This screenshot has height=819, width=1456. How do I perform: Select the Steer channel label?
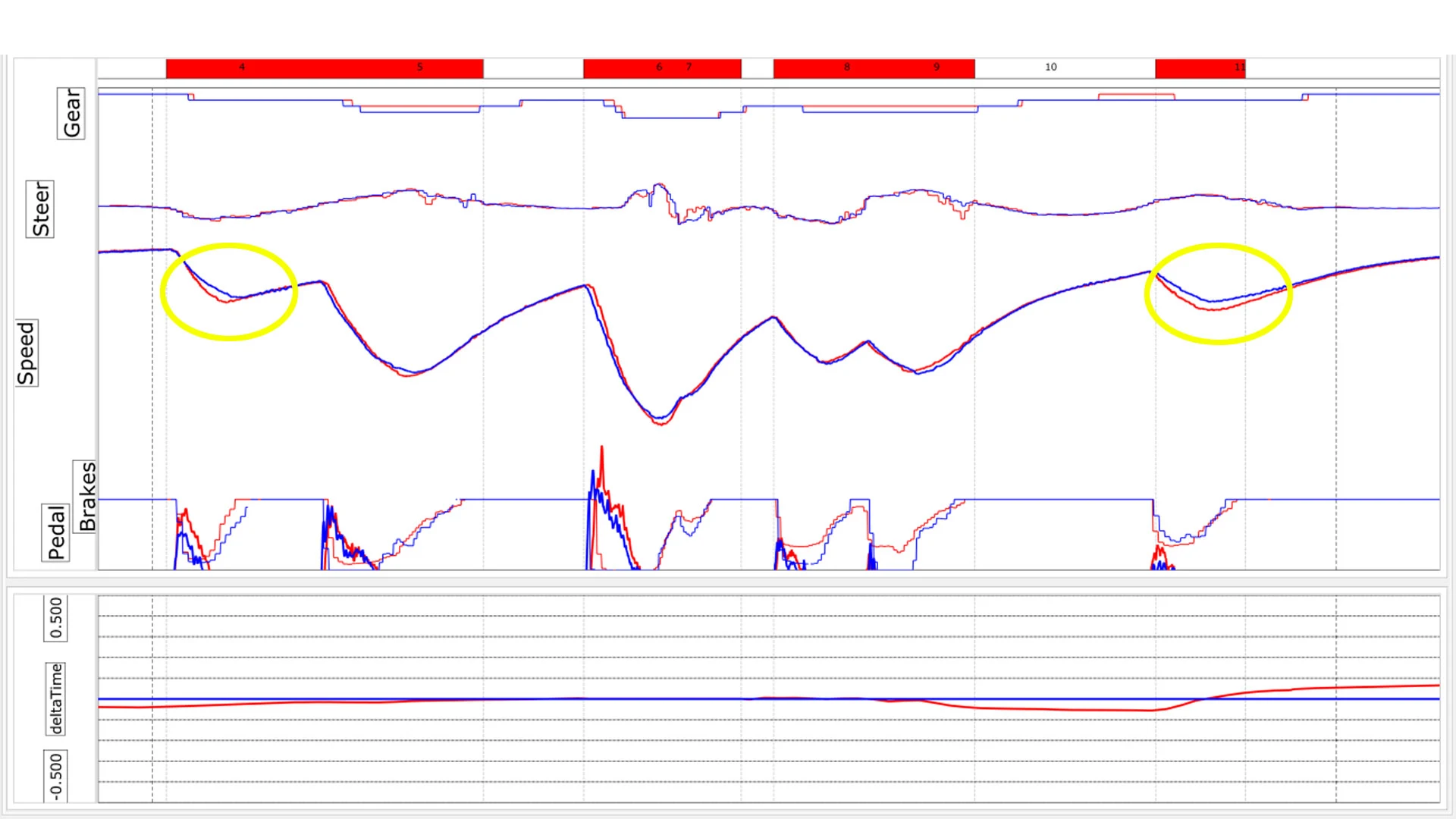(x=40, y=209)
